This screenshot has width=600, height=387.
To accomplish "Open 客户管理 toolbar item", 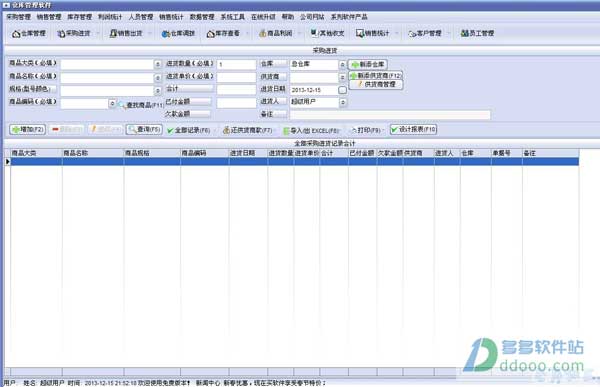I will click(425, 34).
